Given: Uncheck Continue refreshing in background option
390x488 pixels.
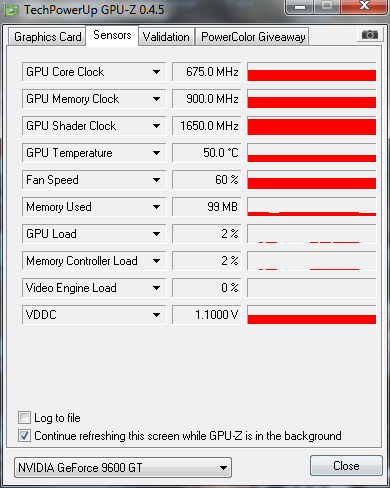Looking at the screenshot, I should coord(24,435).
